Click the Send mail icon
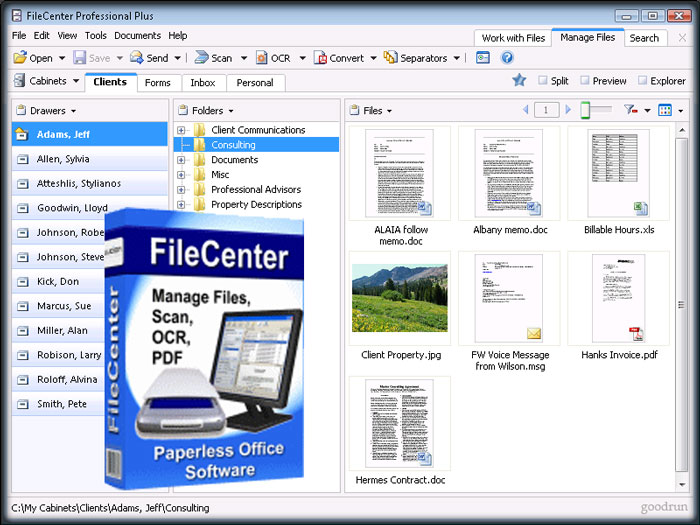 (x=137, y=57)
